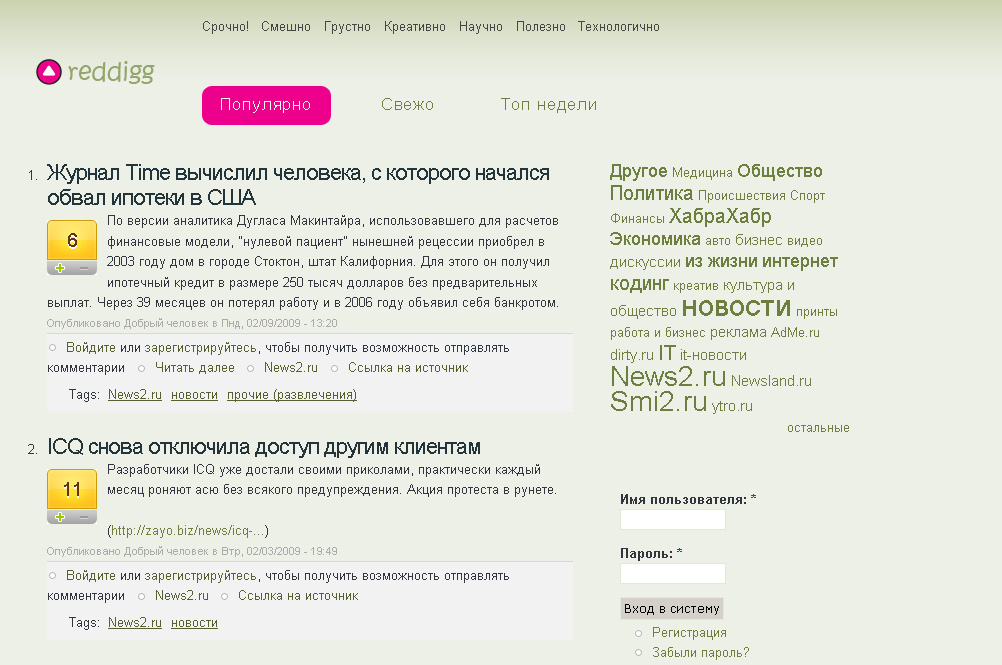Open Читать далее for the Time article
Image resolution: width=1002 pixels, height=665 pixels.
pos(195,367)
